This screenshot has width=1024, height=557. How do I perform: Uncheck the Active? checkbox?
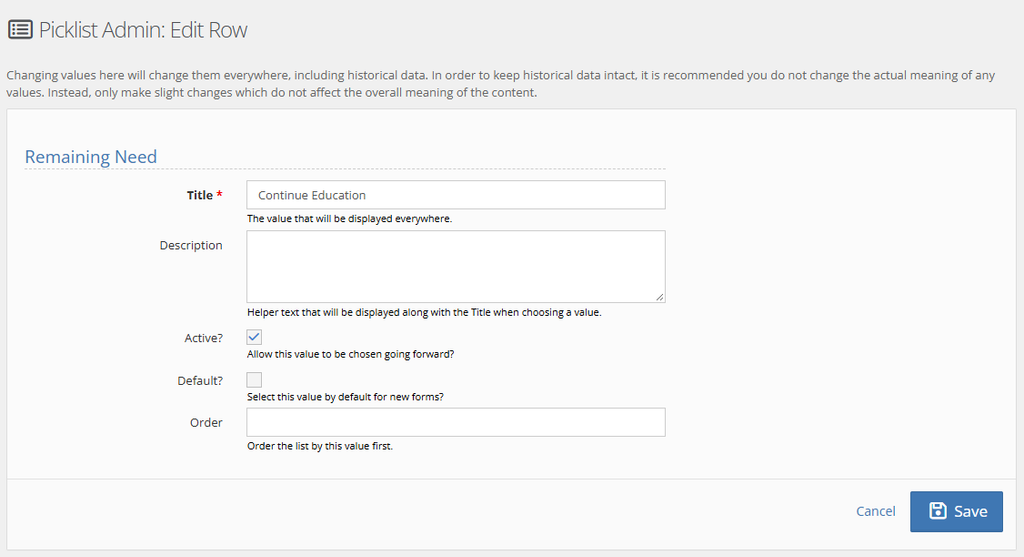(254, 337)
